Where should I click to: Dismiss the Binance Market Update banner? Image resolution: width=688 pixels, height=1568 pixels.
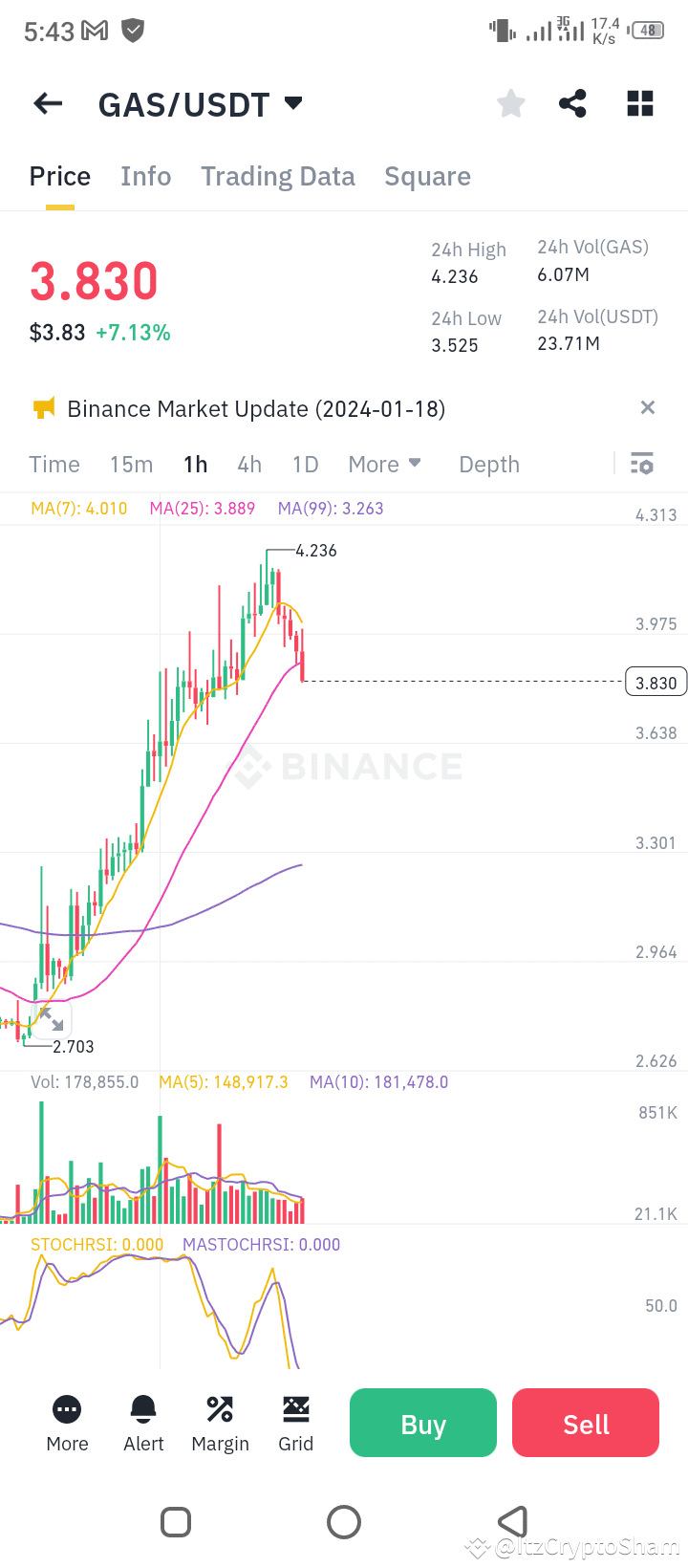(x=648, y=407)
